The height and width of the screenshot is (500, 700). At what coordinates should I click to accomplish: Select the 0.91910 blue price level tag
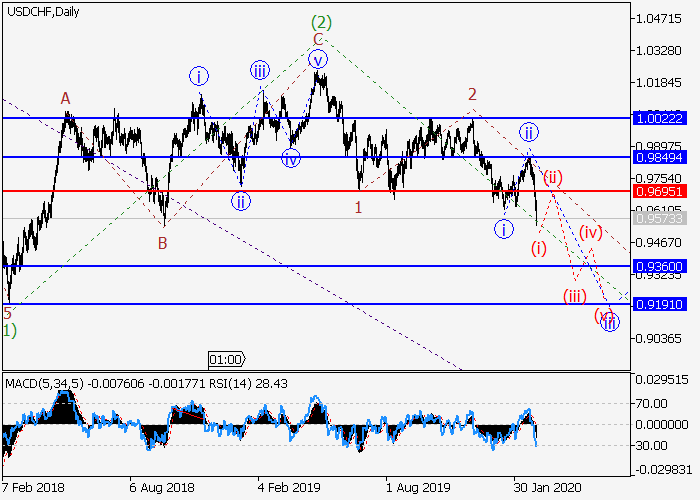pos(658,304)
